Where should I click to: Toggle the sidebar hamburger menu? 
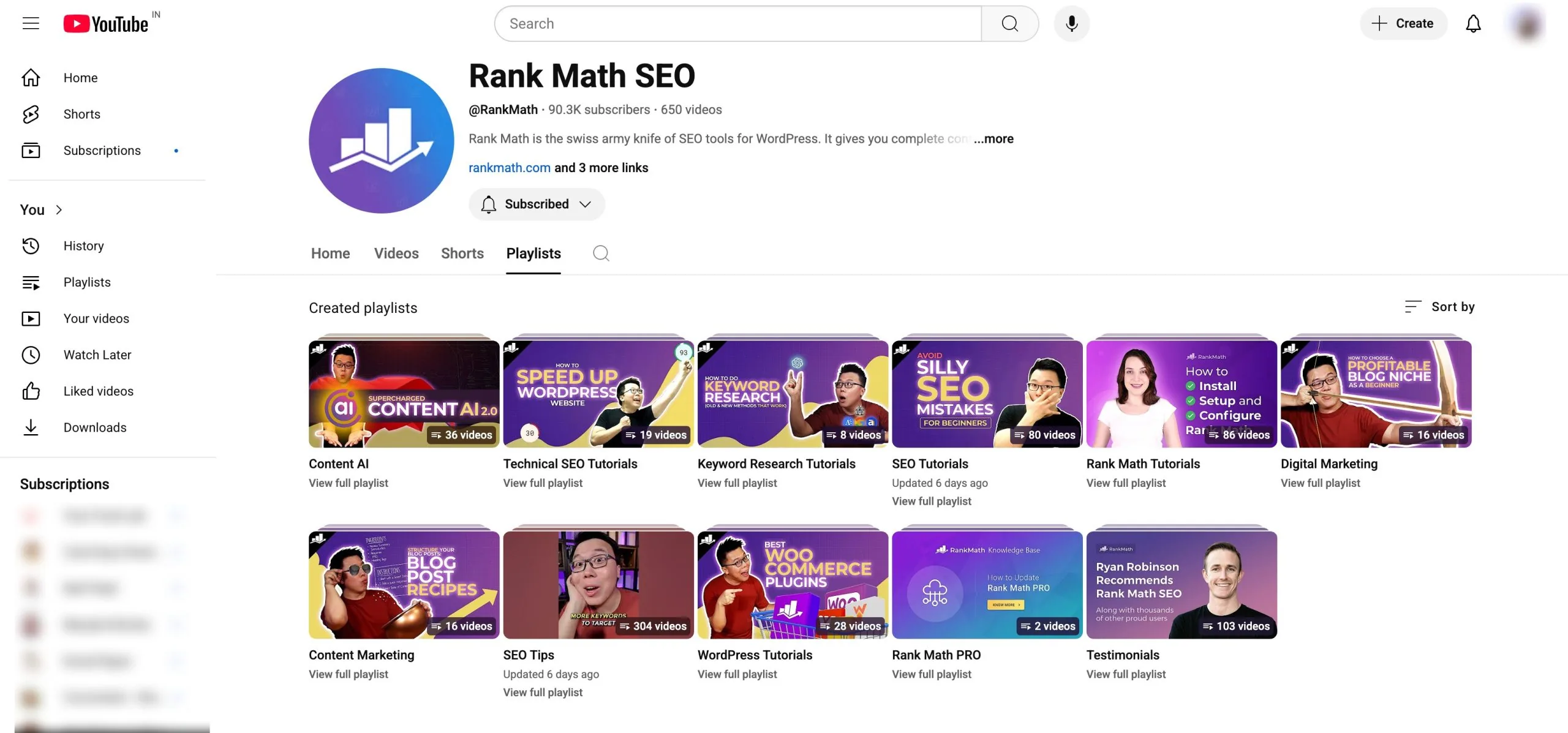coord(30,23)
